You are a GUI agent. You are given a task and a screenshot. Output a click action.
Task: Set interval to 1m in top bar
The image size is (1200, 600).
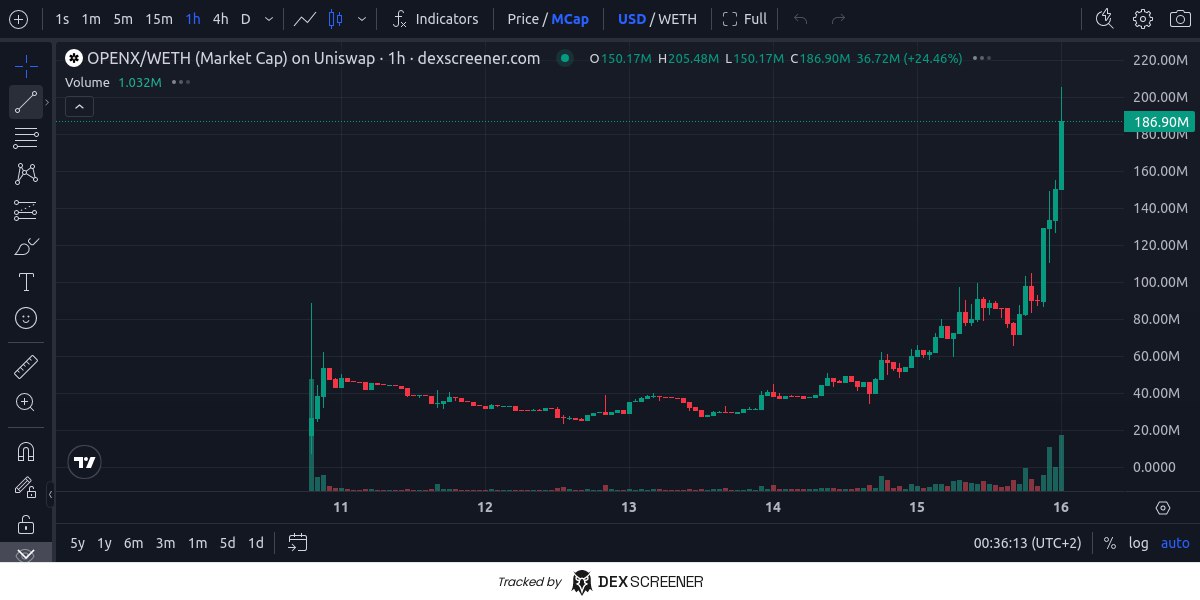click(91, 19)
